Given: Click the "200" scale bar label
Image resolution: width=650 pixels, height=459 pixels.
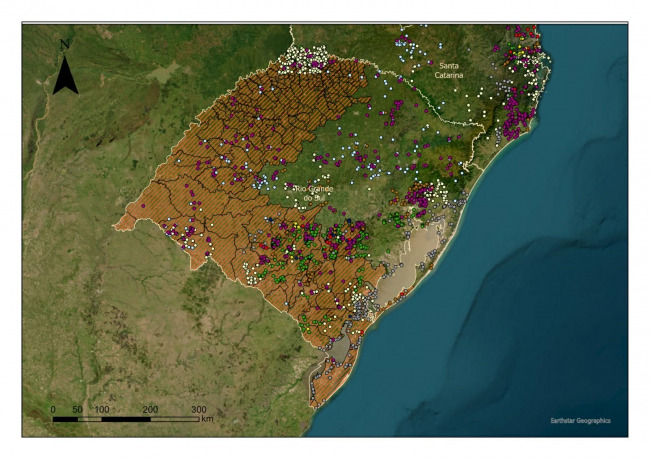Looking at the screenshot, I should (150, 409).
